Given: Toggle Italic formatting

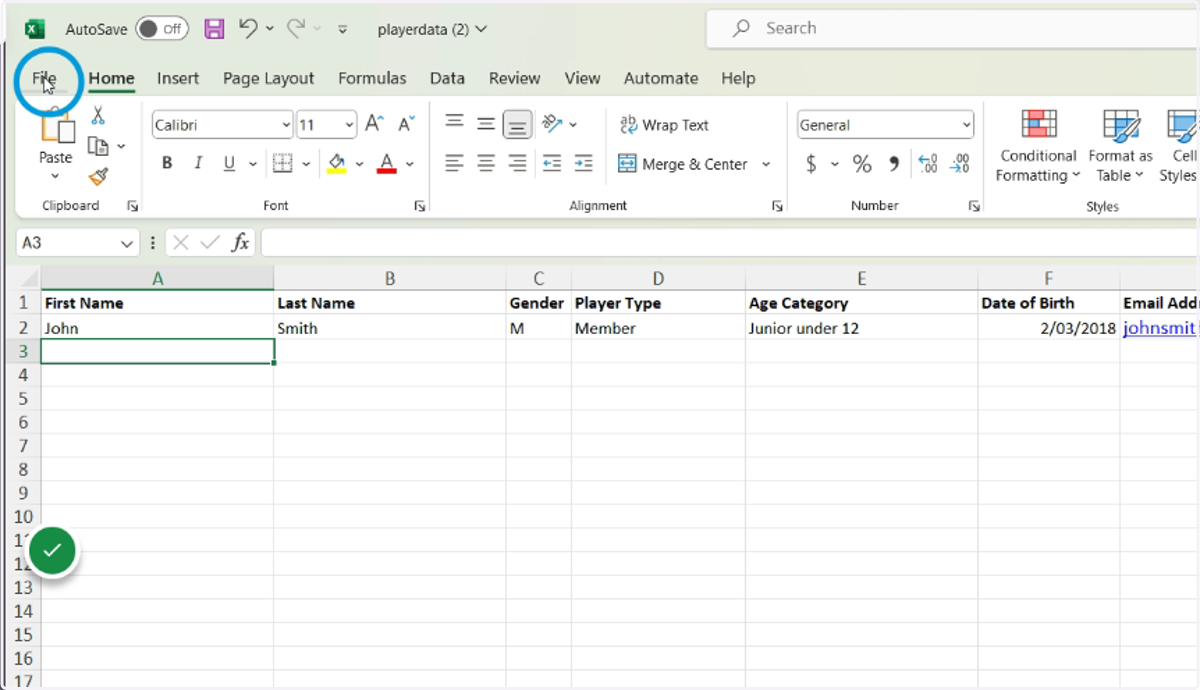Looking at the screenshot, I should (198, 164).
